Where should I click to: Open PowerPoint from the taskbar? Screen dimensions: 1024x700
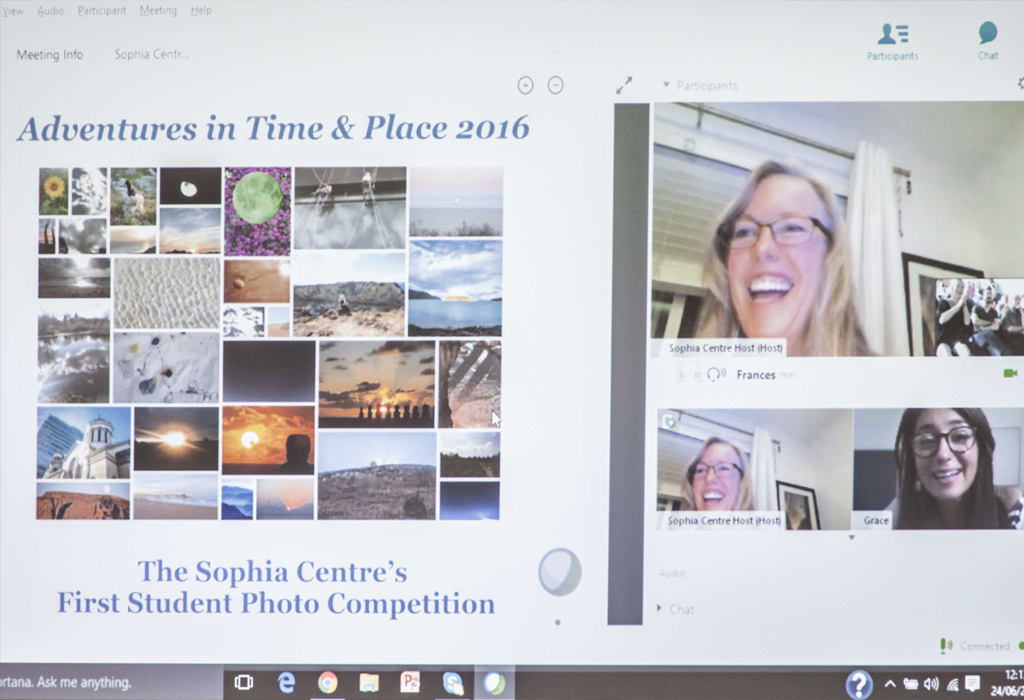pos(410,683)
